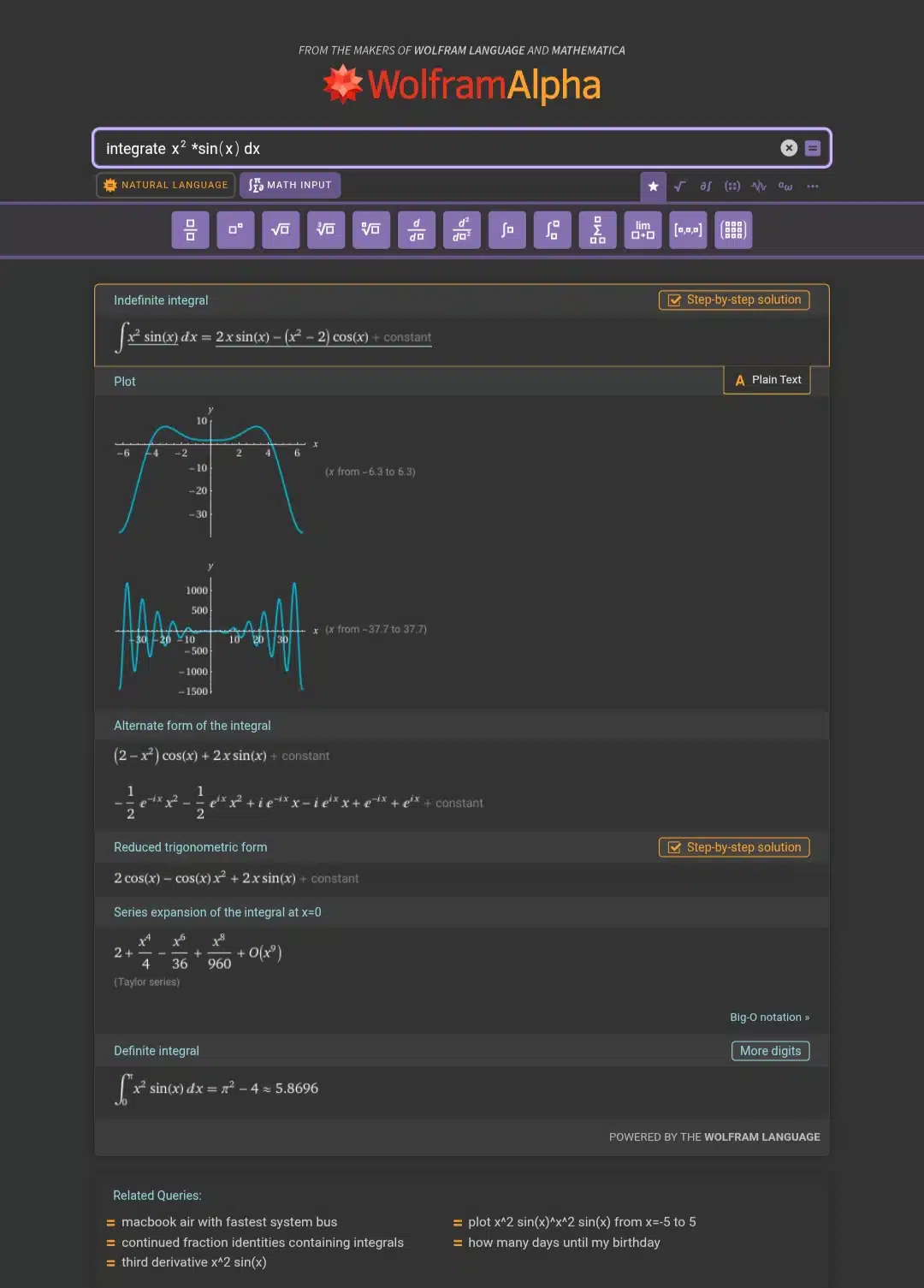Viewport: 924px width, 1288px height.
Task: Click the Plain Text button
Action: tap(767, 380)
